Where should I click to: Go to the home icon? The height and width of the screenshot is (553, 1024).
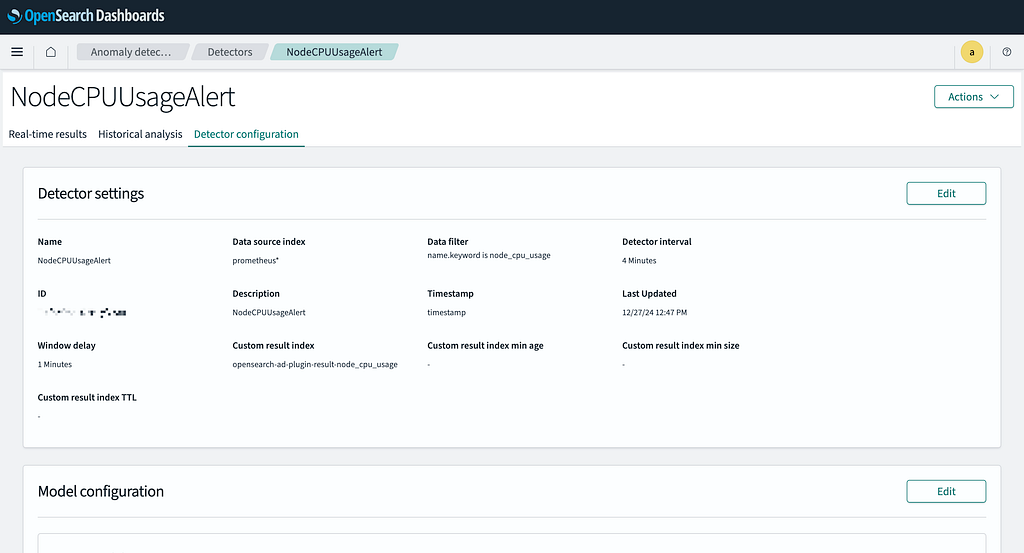pyautogui.click(x=50, y=52)
